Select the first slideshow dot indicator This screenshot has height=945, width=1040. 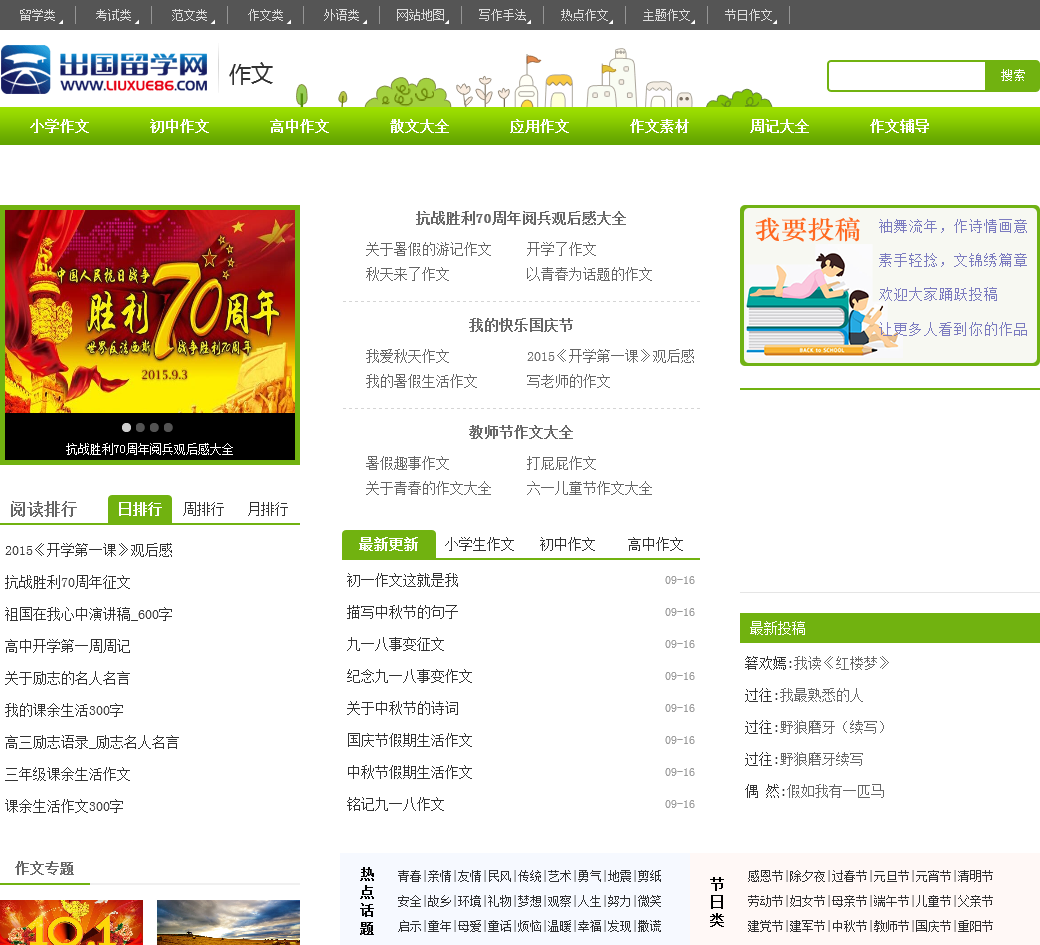point(126,428)
